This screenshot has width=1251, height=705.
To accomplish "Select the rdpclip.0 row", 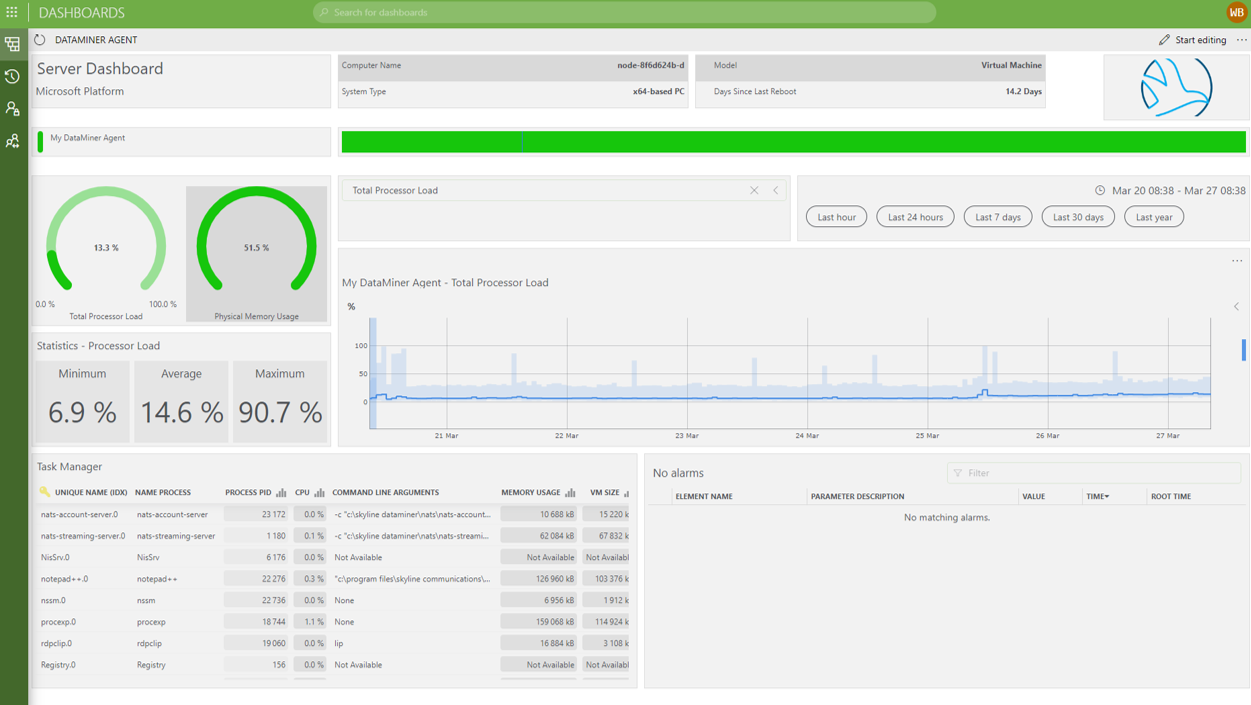I will (334, 643).
